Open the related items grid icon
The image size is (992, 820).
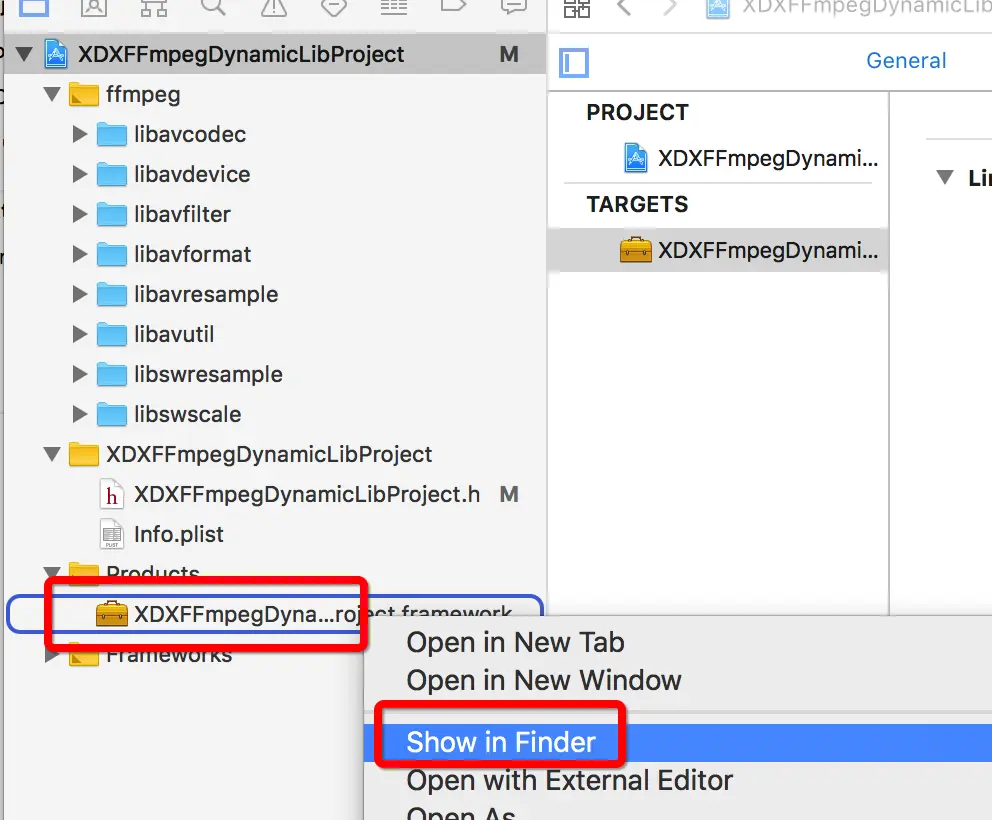point(577,8)
